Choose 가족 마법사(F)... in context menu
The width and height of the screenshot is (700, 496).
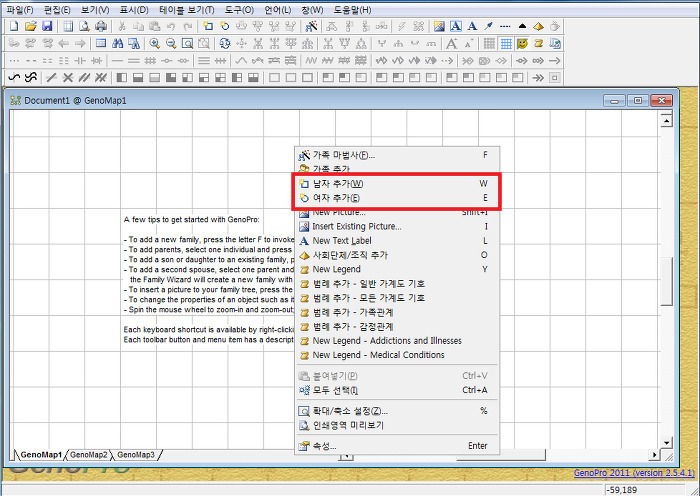[x=397, y=155]
